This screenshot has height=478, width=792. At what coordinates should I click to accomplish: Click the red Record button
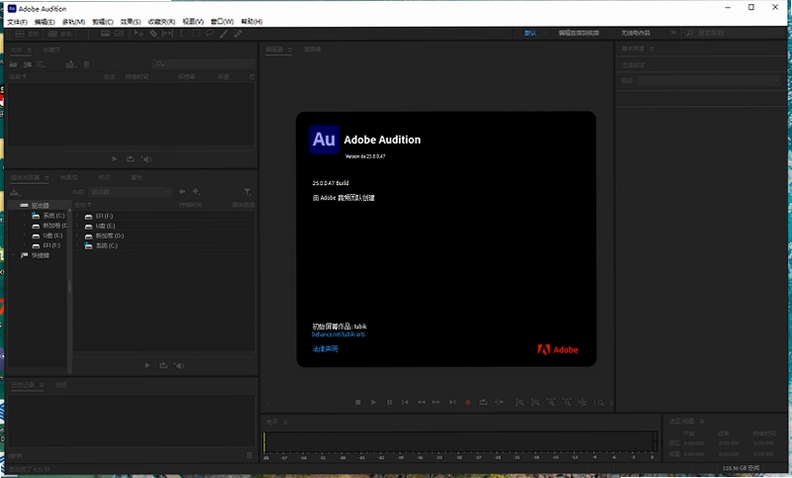point(468,402)
